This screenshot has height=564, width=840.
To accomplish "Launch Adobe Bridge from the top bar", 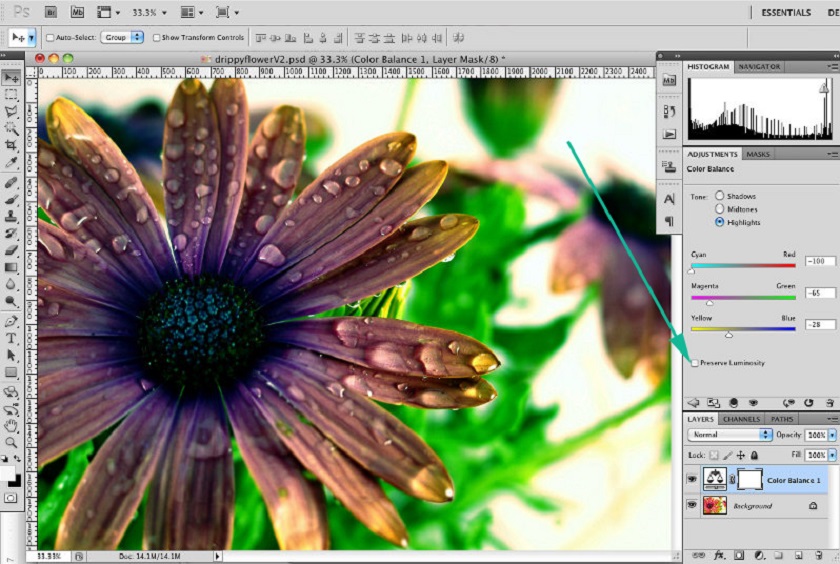I will [50, 12].
